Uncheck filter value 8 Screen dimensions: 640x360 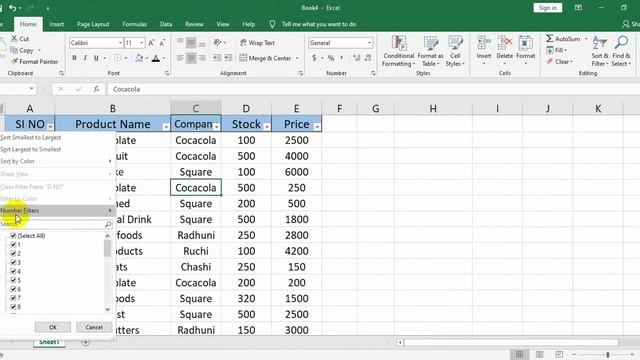[x=13, y=307]
